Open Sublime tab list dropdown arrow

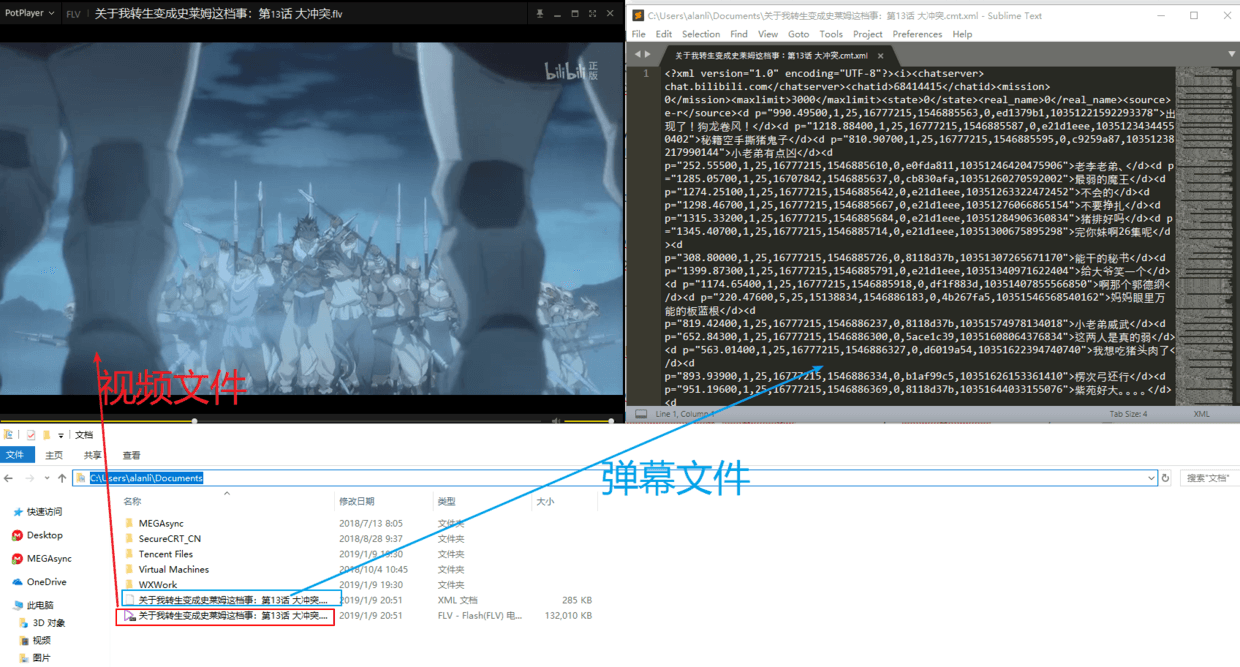pos(1232,55)
